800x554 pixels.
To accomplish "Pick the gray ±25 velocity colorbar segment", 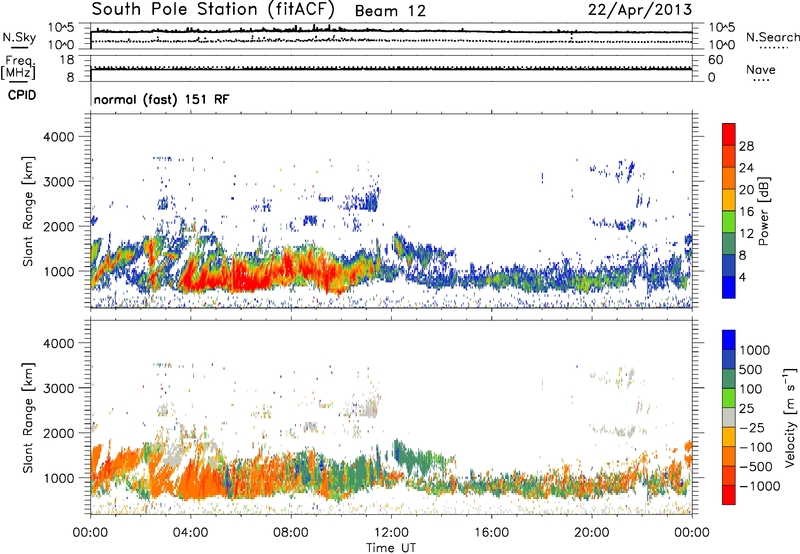I will coord(729,417).
